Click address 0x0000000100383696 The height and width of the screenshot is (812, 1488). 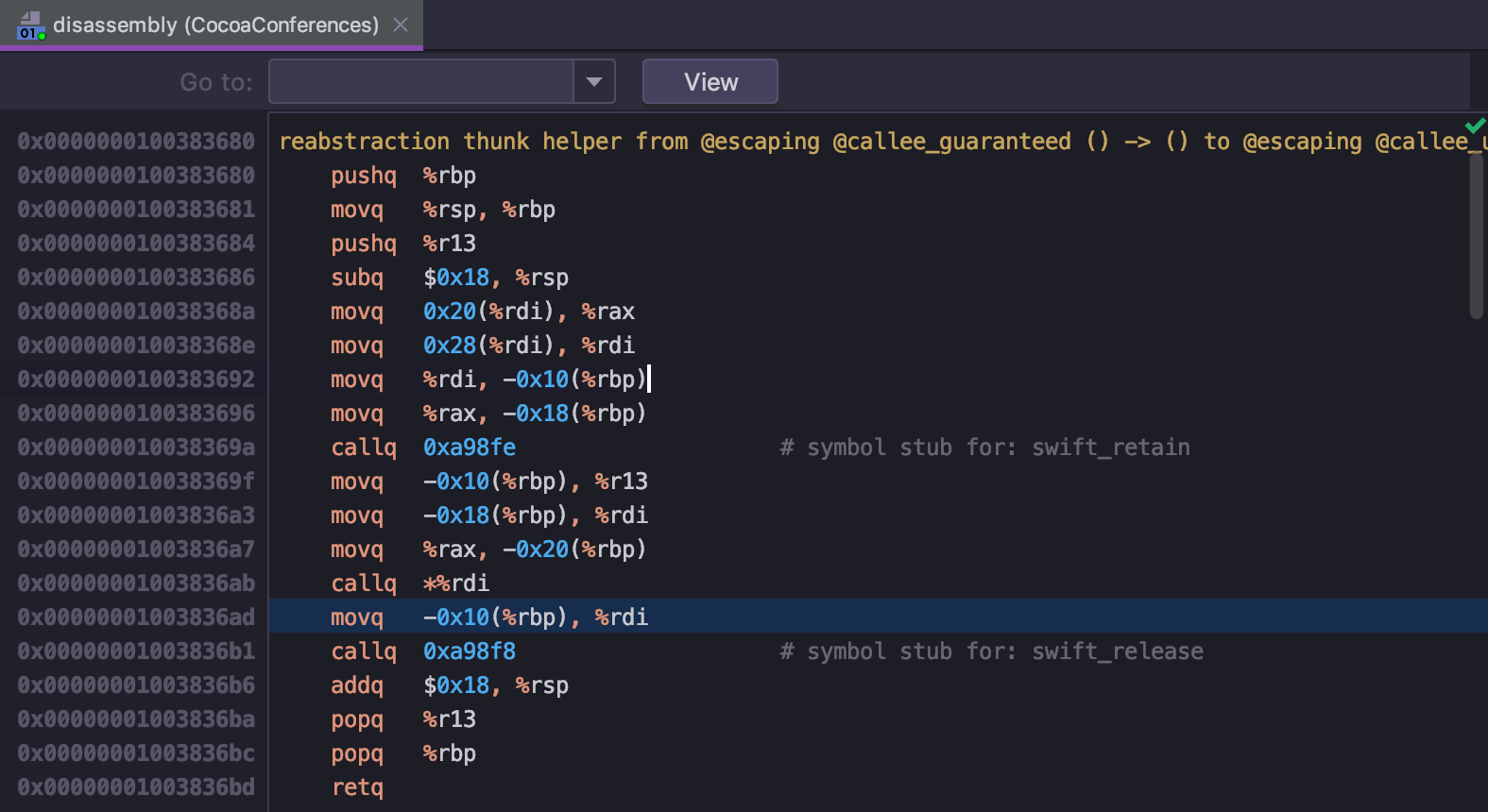[136, 414]
